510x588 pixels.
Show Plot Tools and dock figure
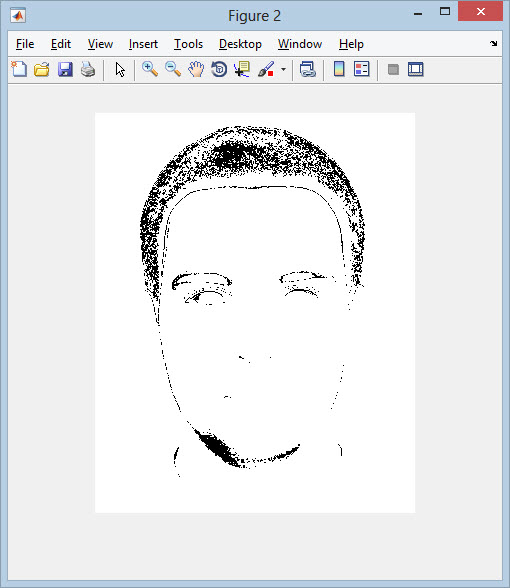tap(416, 69)
